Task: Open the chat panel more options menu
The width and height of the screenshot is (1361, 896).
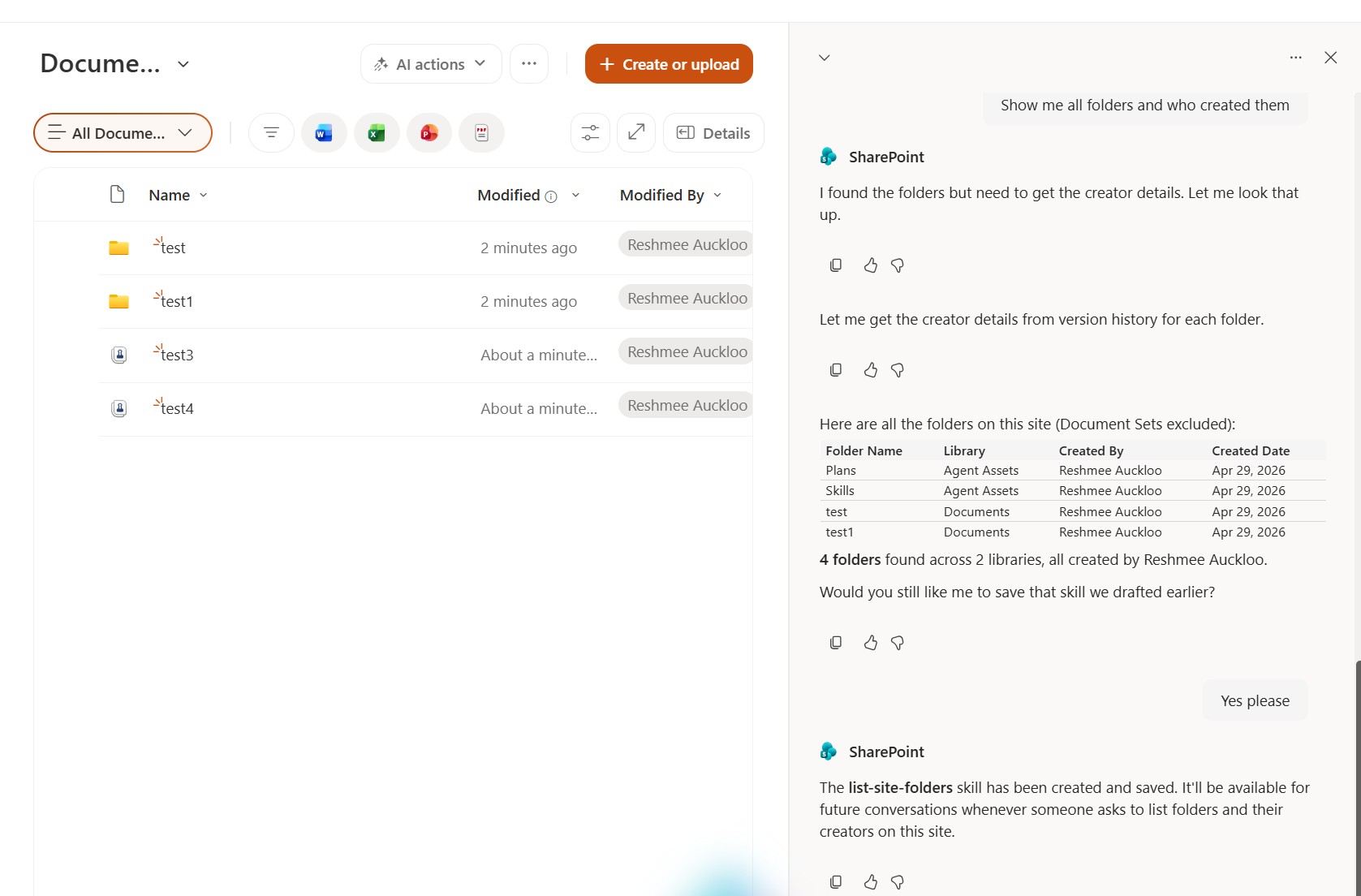Action: 1295,58
